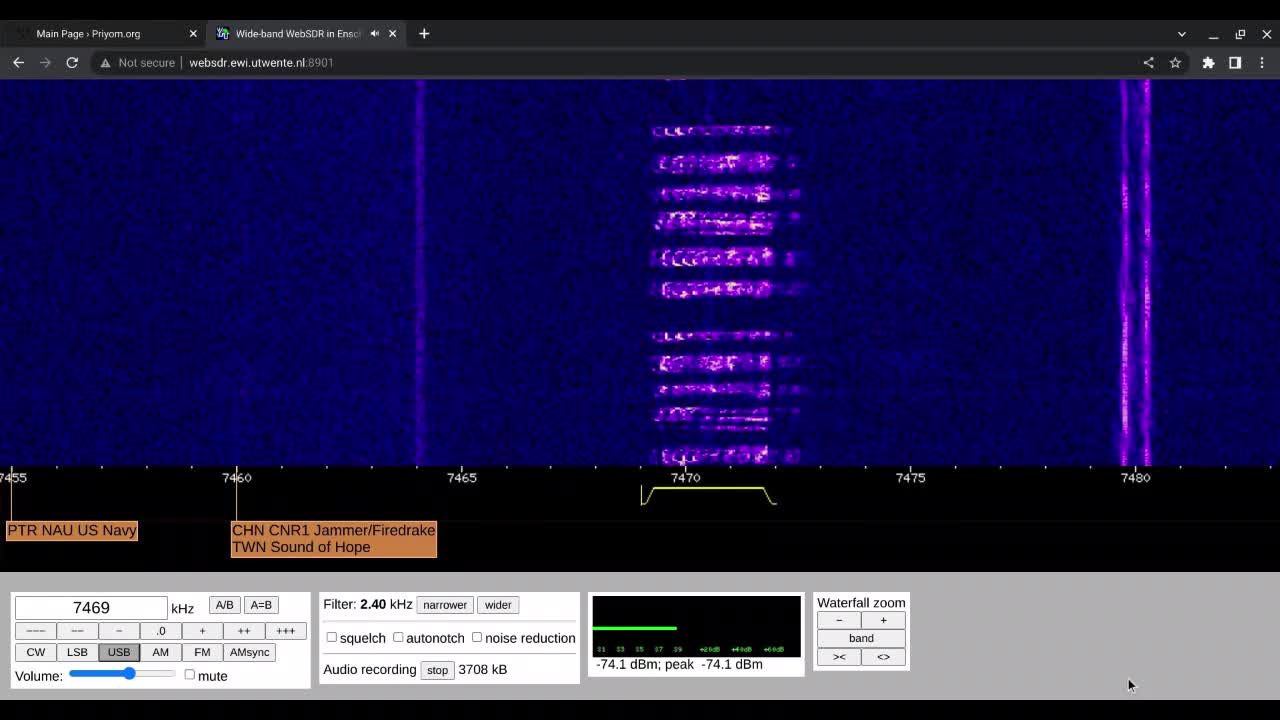Image resolution: width=1280 pixels, height=720 pixels.
Task: Enable the autonotch checkbox
Action: (398, 637)
